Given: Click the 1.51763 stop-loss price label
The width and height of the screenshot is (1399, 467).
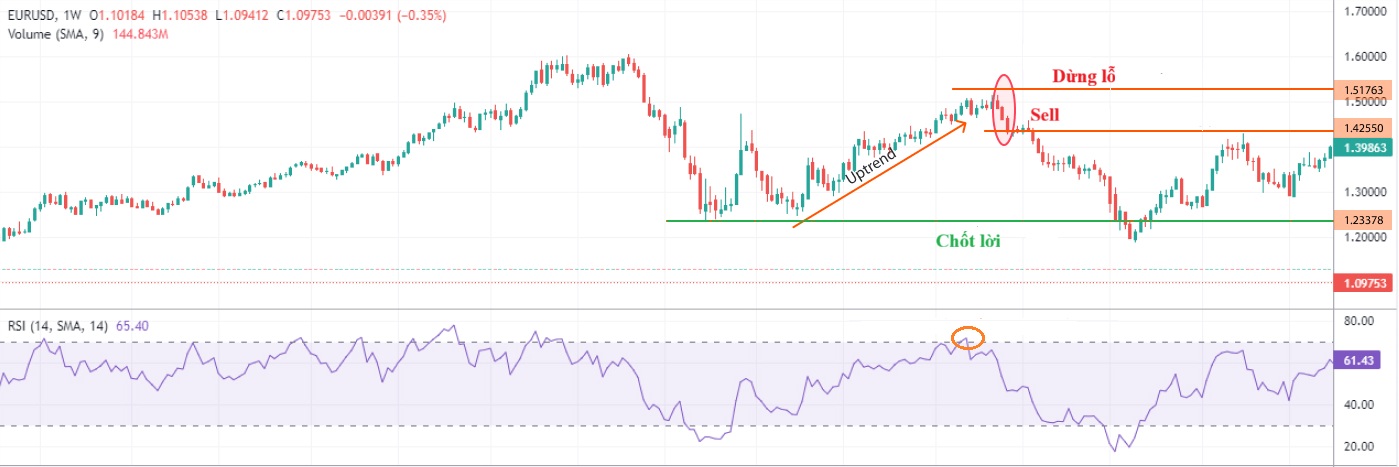Looking at the screenshot, I should (1364, 90).
